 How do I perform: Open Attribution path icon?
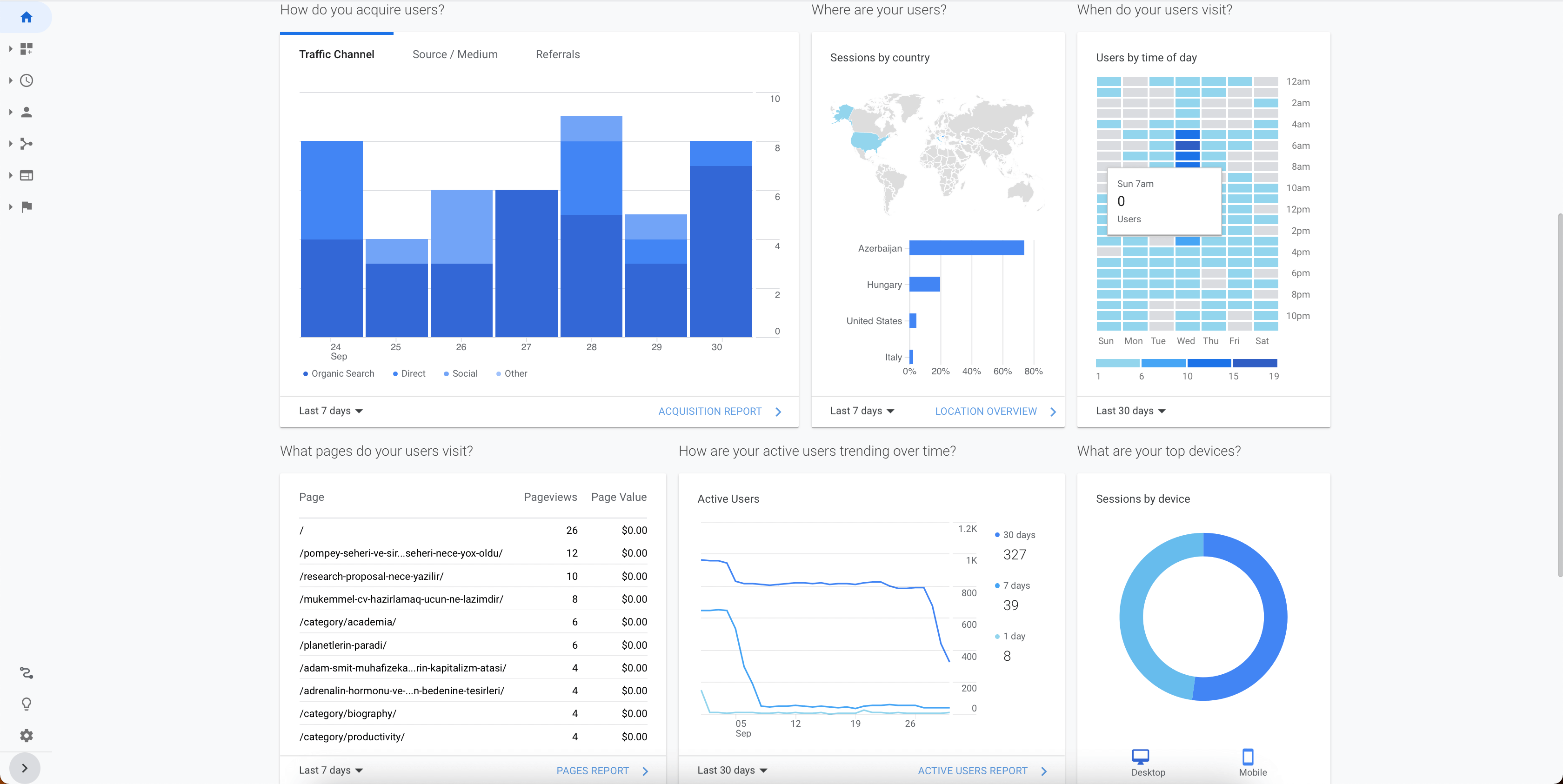click(26, 672)
